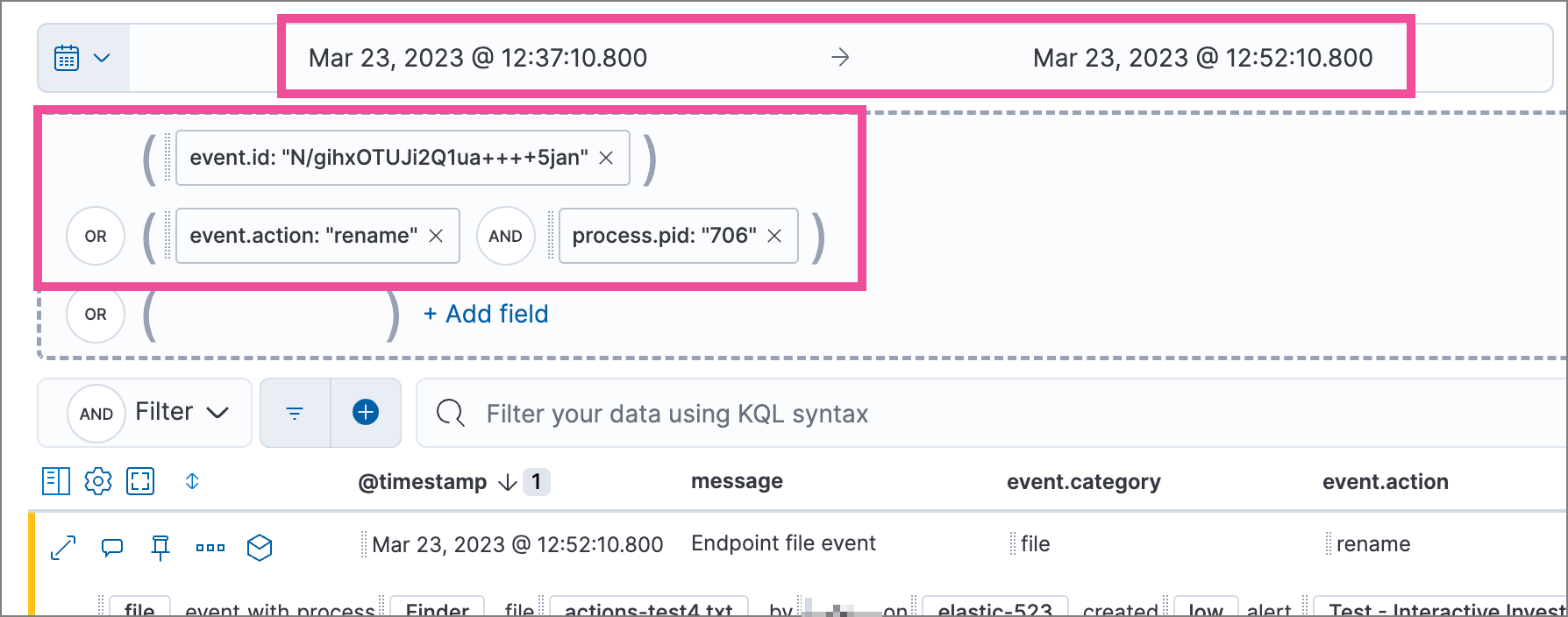
Task: Add a new filter with the plus button
Action: 366,413
